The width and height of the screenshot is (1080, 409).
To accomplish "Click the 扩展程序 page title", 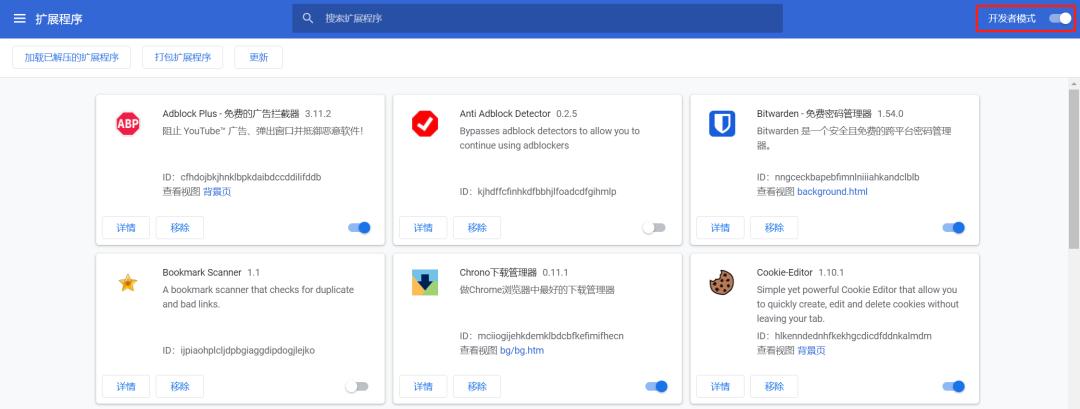I will 59,19.
